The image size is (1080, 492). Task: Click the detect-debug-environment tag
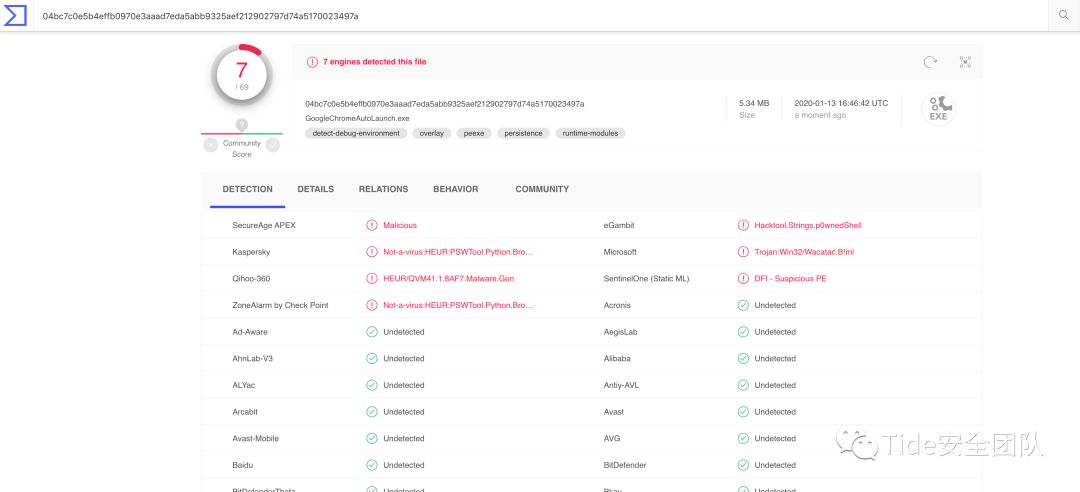356,133
